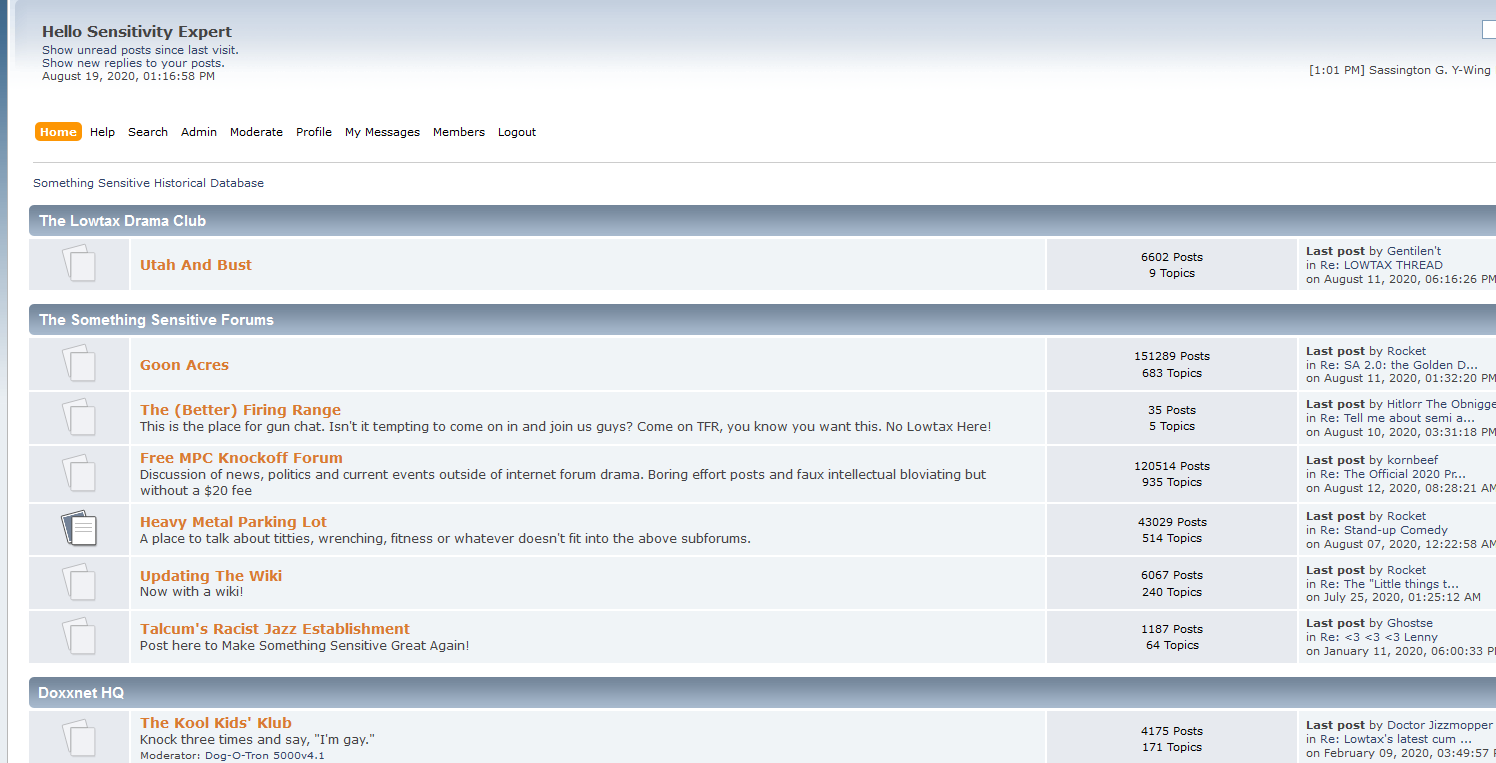
Task: Open the Updating The Wiki forum
Action: pos(211,576)
